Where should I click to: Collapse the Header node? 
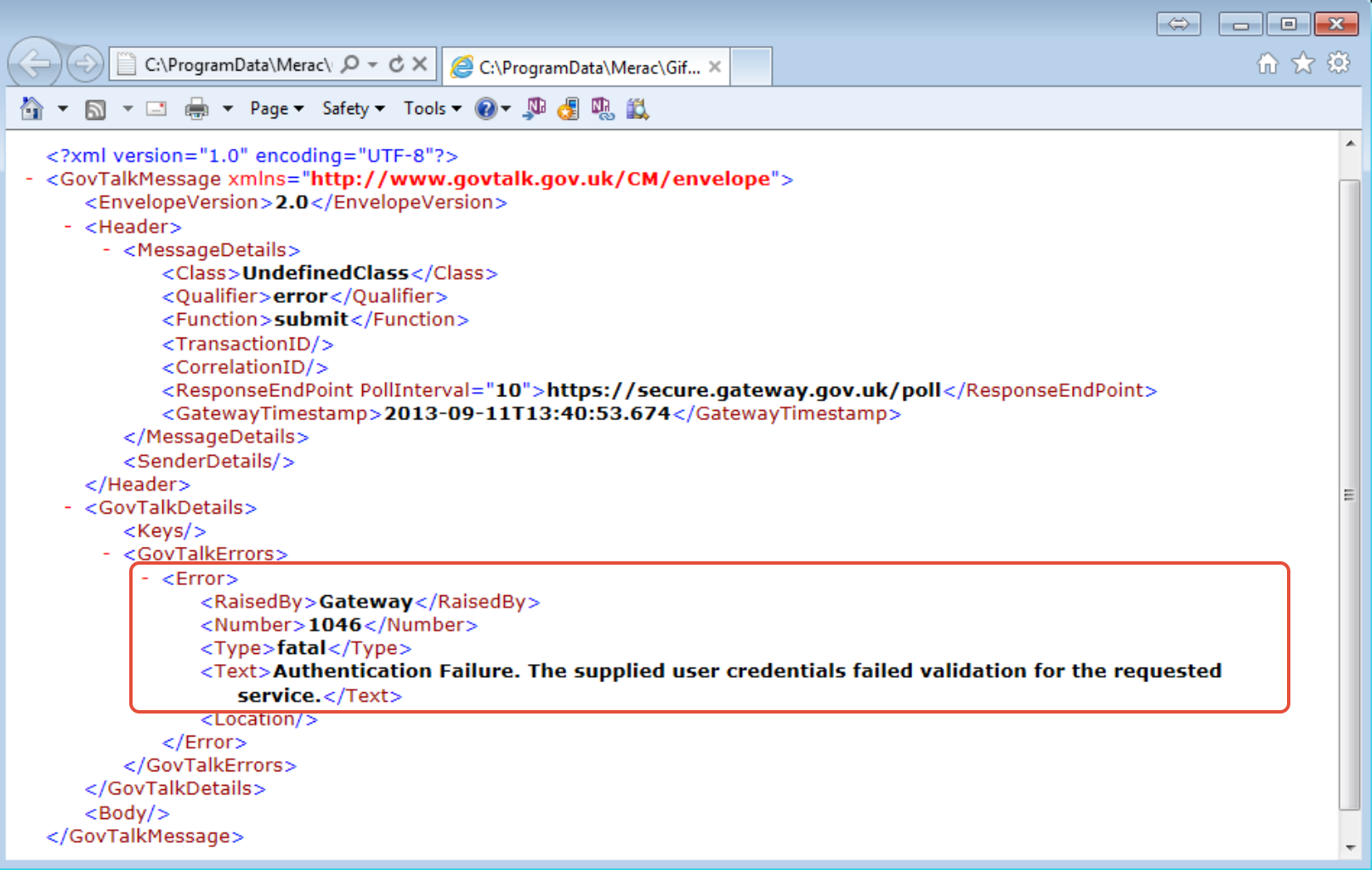(68, 226)
